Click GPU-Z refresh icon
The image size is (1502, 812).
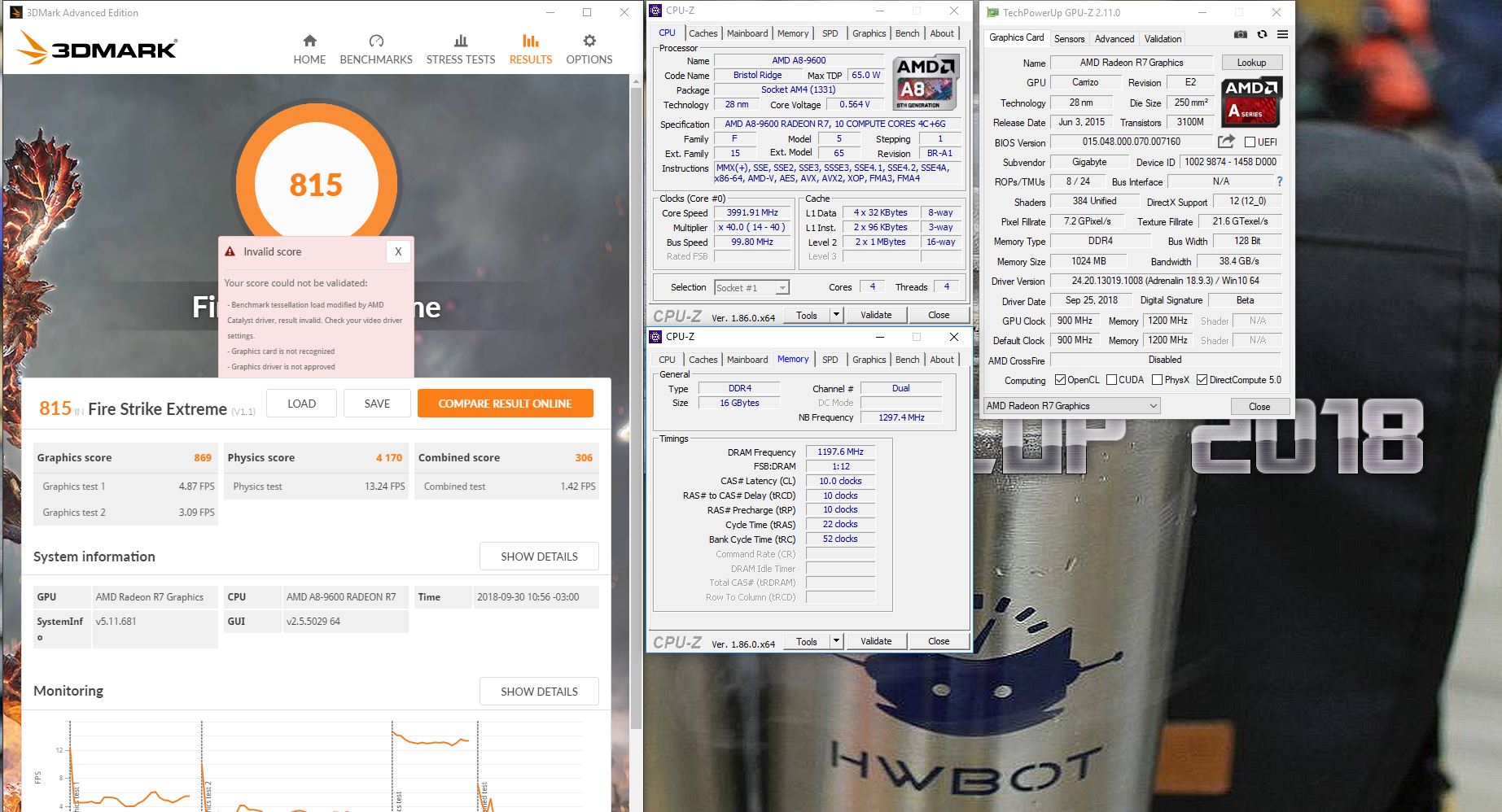coord(1262,34)
